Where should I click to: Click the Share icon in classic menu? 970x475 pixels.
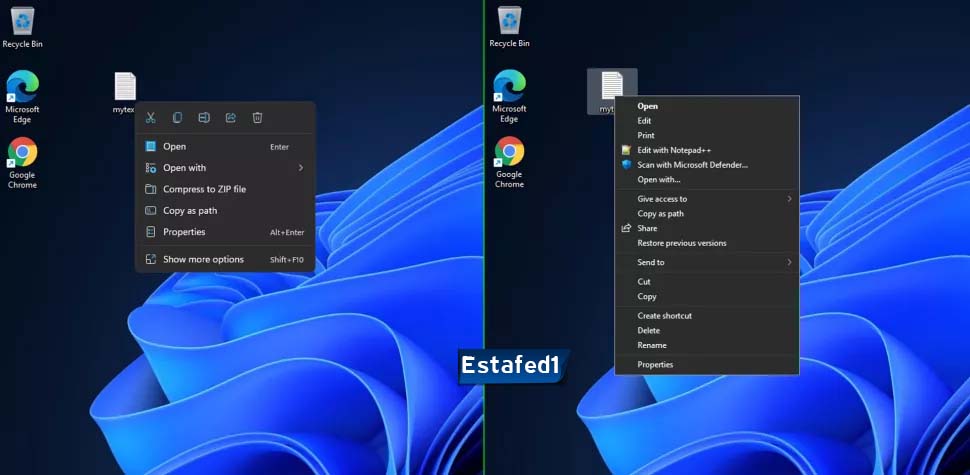[626, 228]
